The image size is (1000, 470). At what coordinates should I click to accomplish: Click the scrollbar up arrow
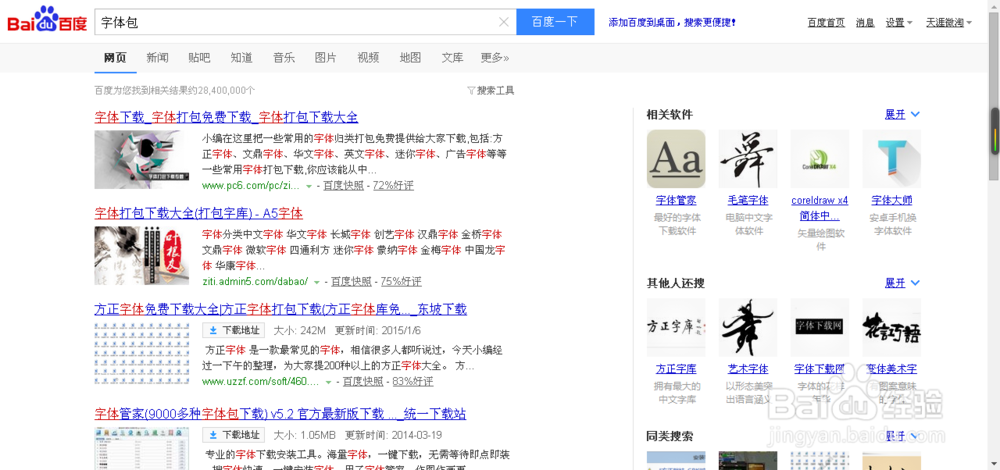coord(994,5)
